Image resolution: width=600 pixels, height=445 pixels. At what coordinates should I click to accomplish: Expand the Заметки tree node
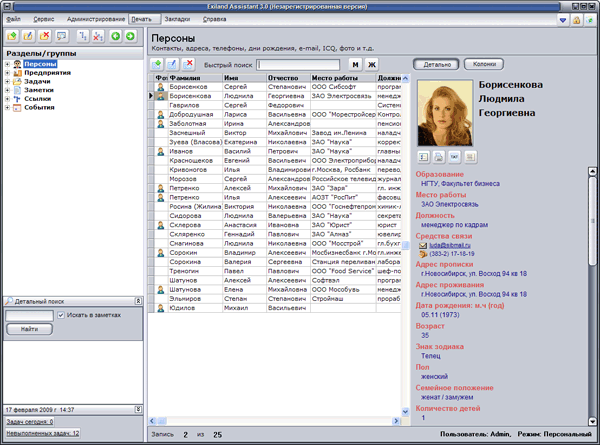coord(7,90)
